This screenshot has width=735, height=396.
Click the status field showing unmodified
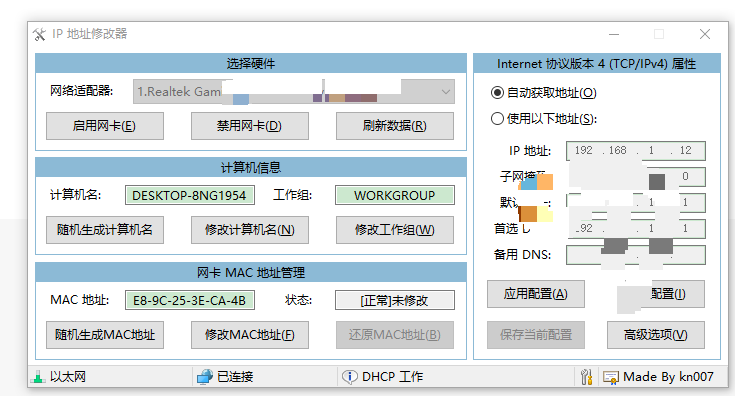[x=395, y=300]
